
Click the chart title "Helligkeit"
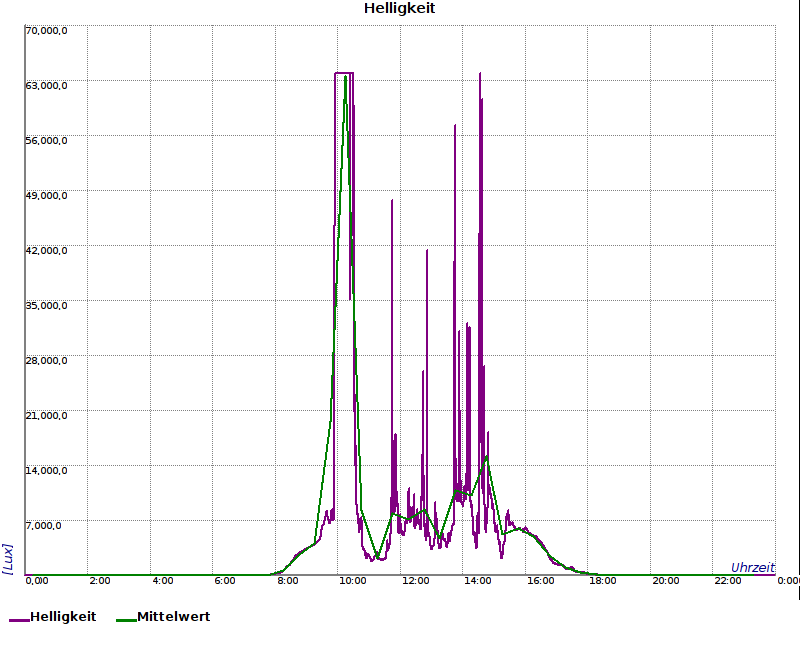click(399, 8)
